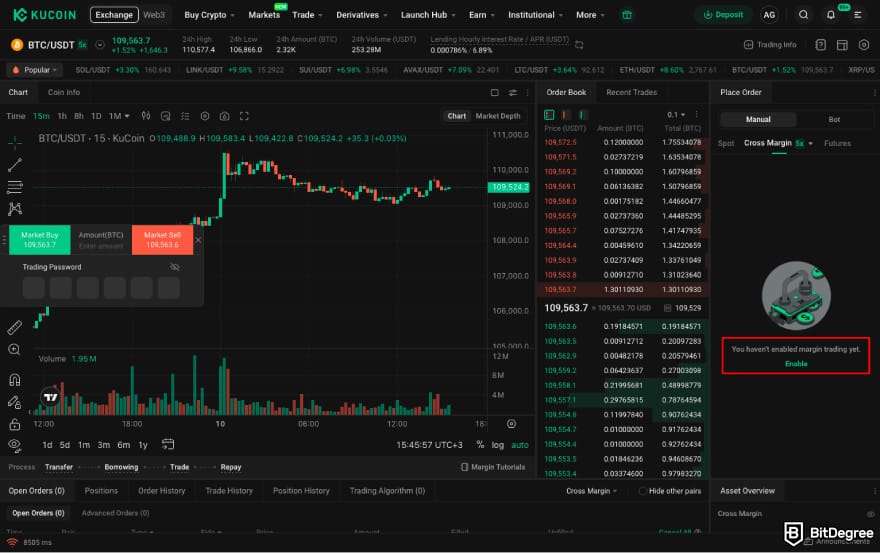Switch to Coin Info tab
This screenshot has width=880, height=553.
pos(63,92)
